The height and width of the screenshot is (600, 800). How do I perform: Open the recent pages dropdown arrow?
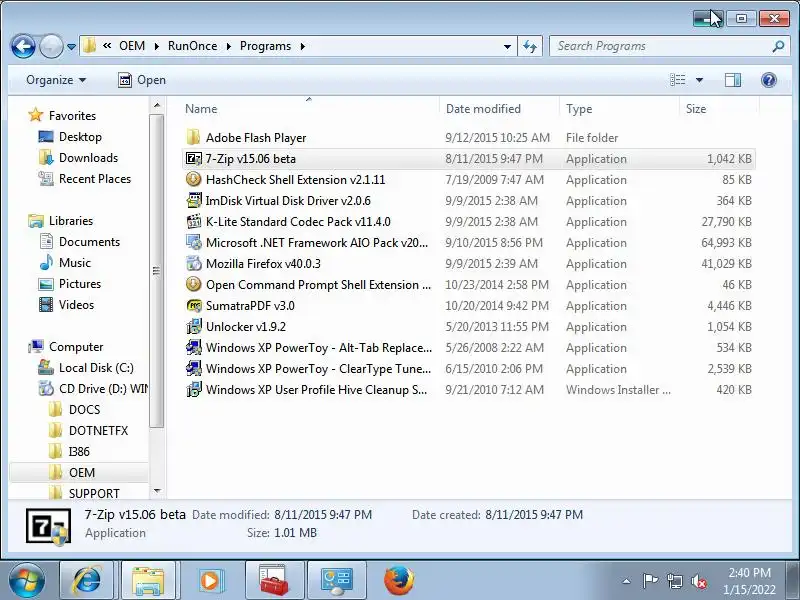pos(71,47)
